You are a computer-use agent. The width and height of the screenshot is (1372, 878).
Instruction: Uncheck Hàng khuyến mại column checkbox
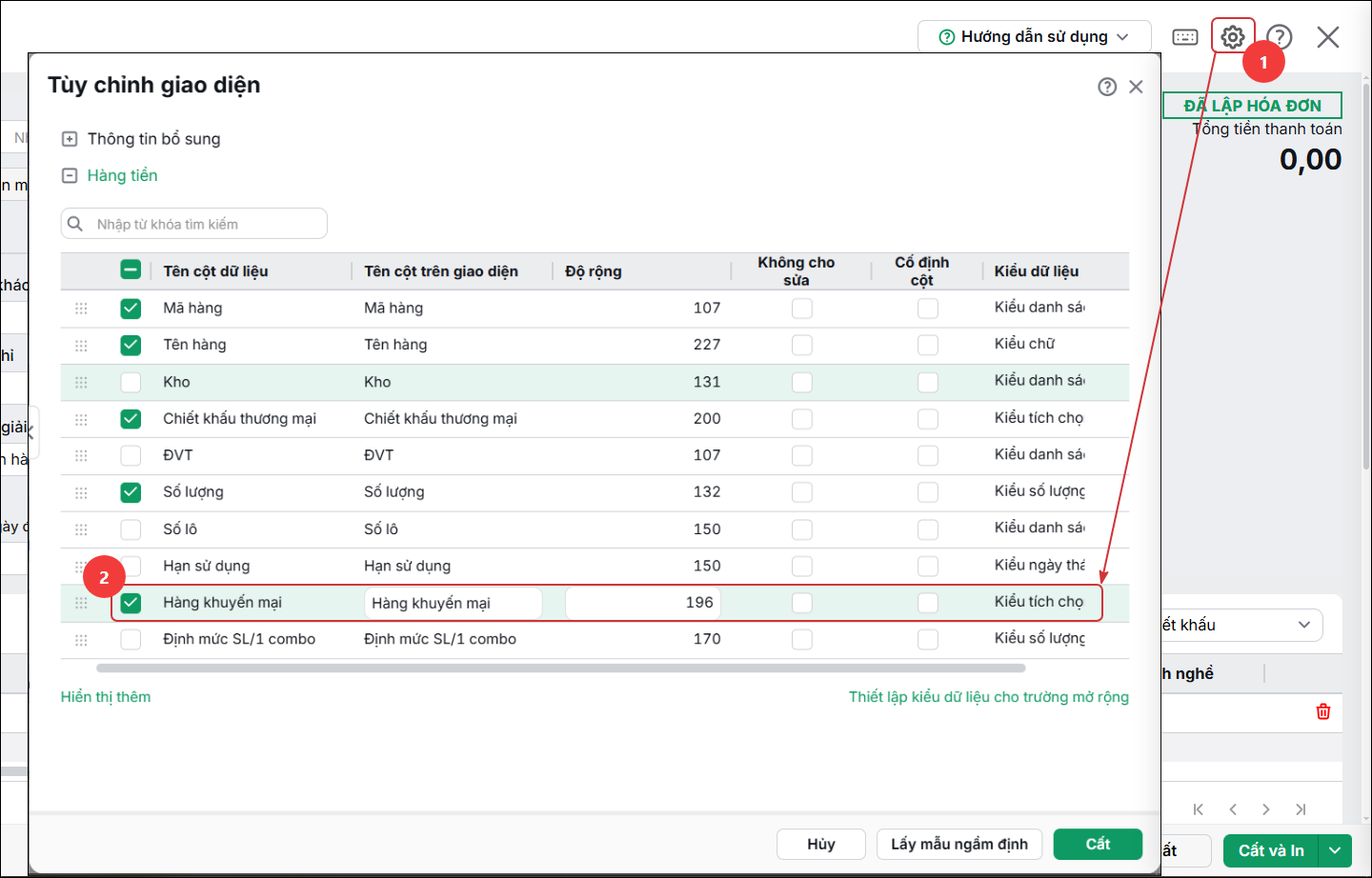tap(131, 603)
